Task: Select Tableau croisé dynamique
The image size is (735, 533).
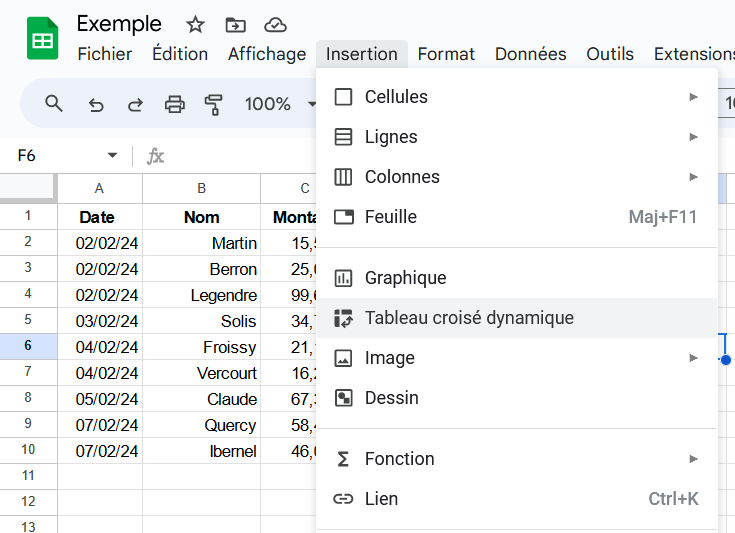Action: [x=517, y=318]
